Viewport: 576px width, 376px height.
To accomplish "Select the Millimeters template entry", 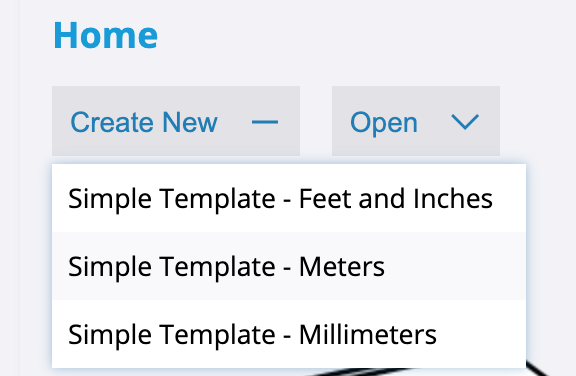I will click(x=289, y=334).
